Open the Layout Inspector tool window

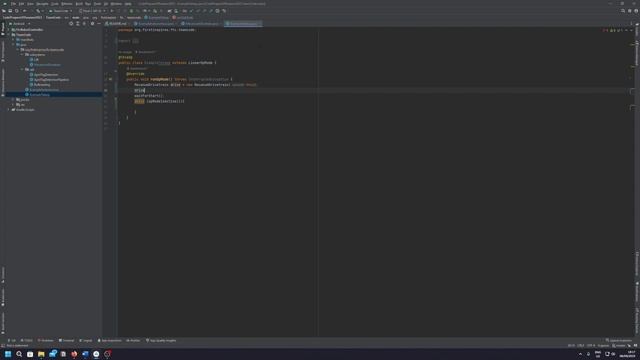coord(619,340)
